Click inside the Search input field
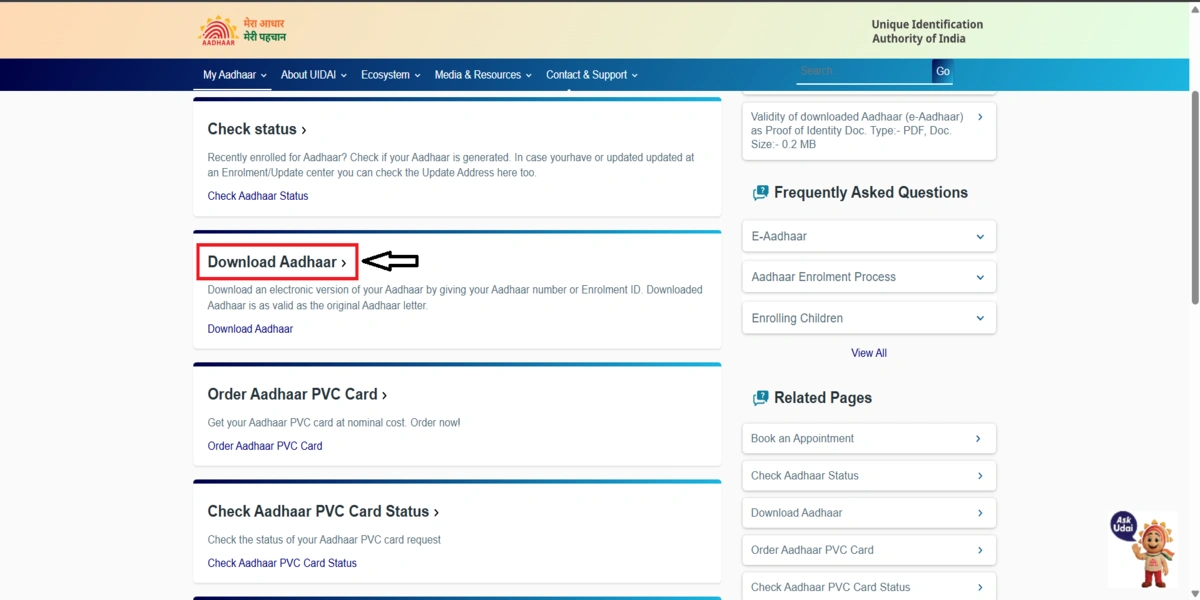This screenshot has height=600, width=1200. [x=863, y=70]
